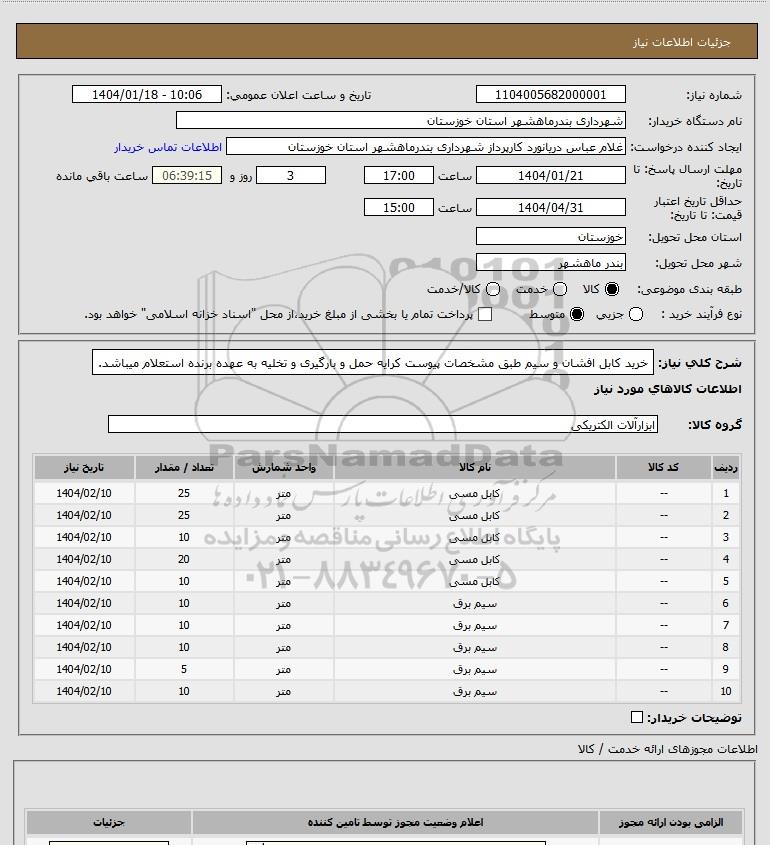Click the deadline time field 17:00
Viewport: 770px width, 845px height.
(x=399, y=175)
